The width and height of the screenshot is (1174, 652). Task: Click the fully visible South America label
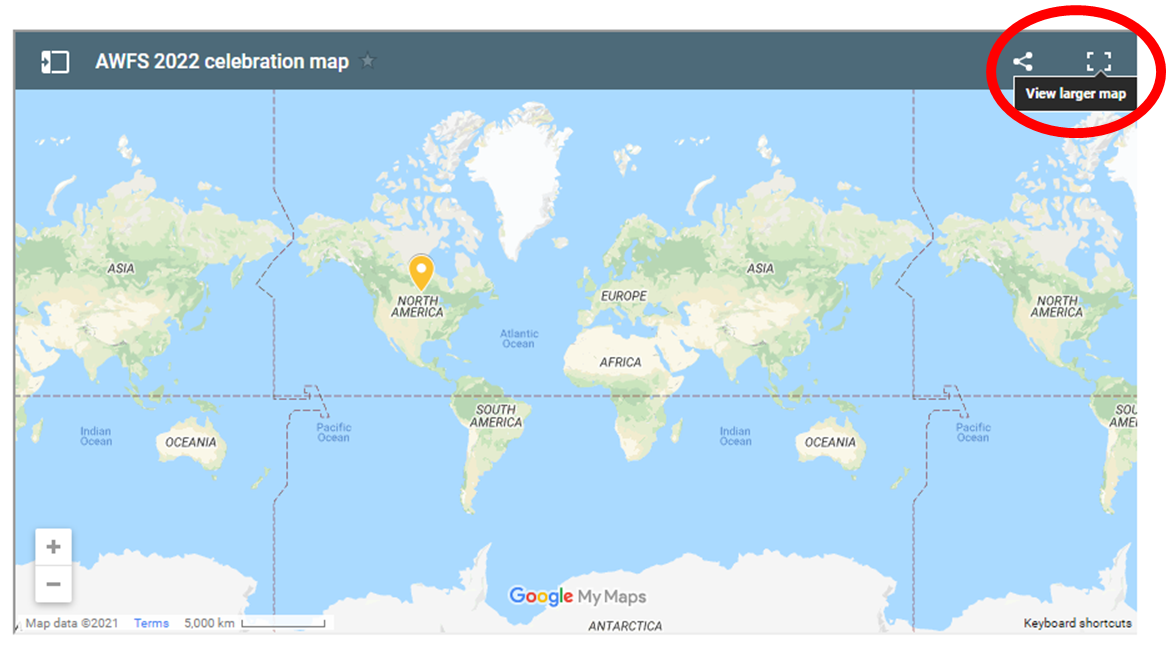[496, 416]
